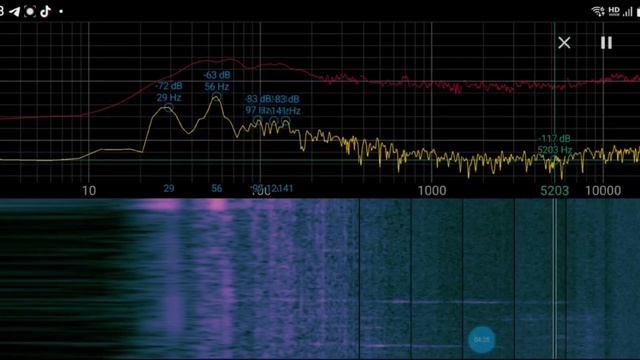Select the -83 dB 97 Hz peak label
640x360 pixels.
point(258,104)
